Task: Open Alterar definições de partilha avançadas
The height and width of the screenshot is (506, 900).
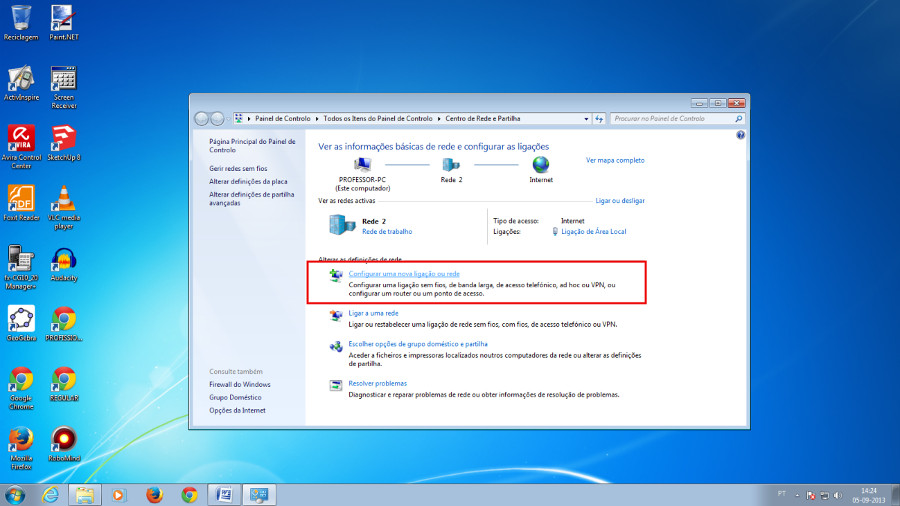Action: click(x=251, y=198)
